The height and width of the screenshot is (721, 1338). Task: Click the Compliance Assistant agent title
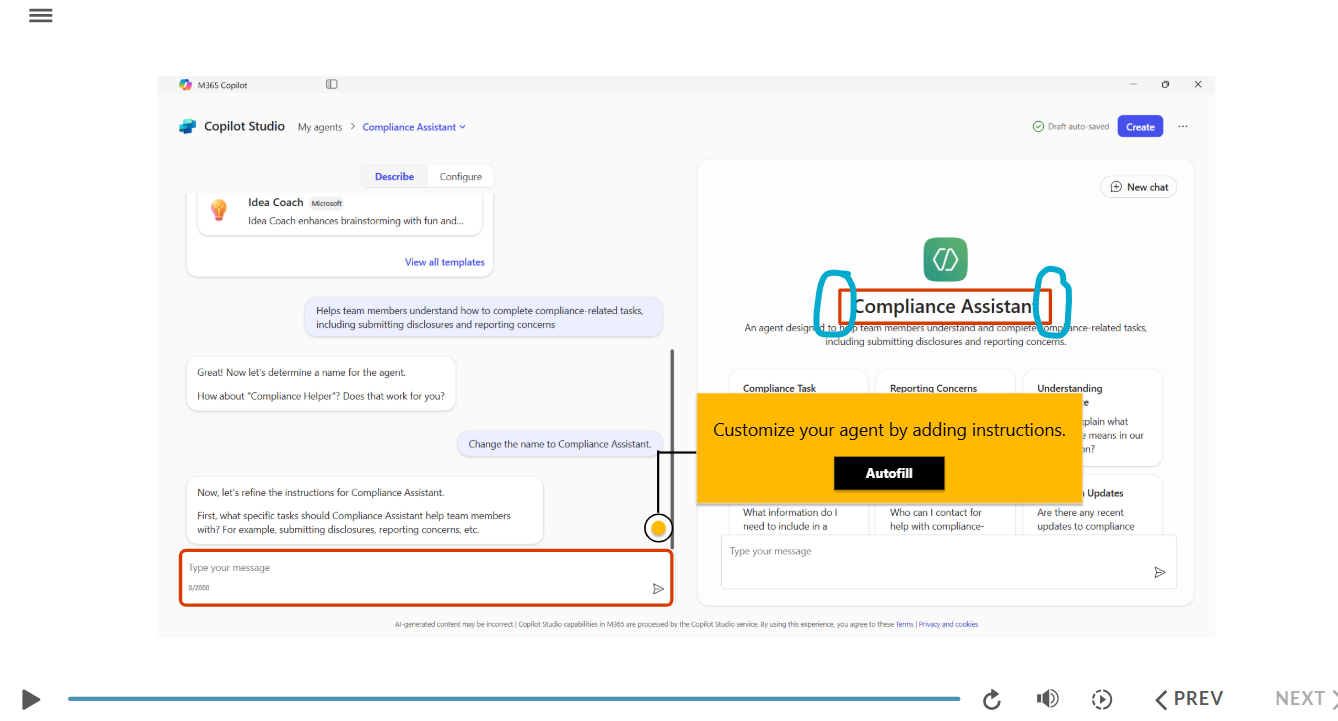tap(944, 307)
